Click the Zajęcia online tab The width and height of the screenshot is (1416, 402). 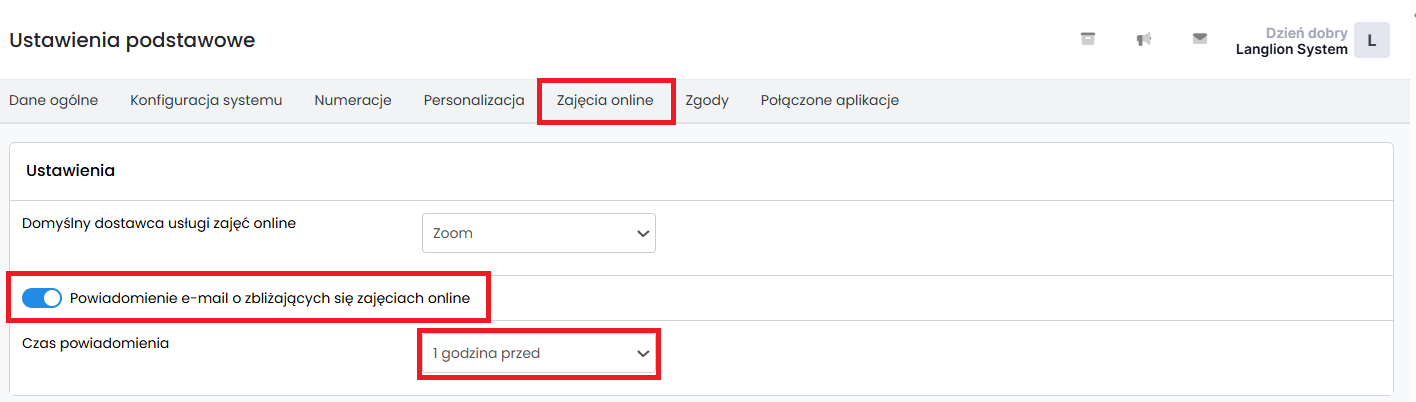click(605, 100)
